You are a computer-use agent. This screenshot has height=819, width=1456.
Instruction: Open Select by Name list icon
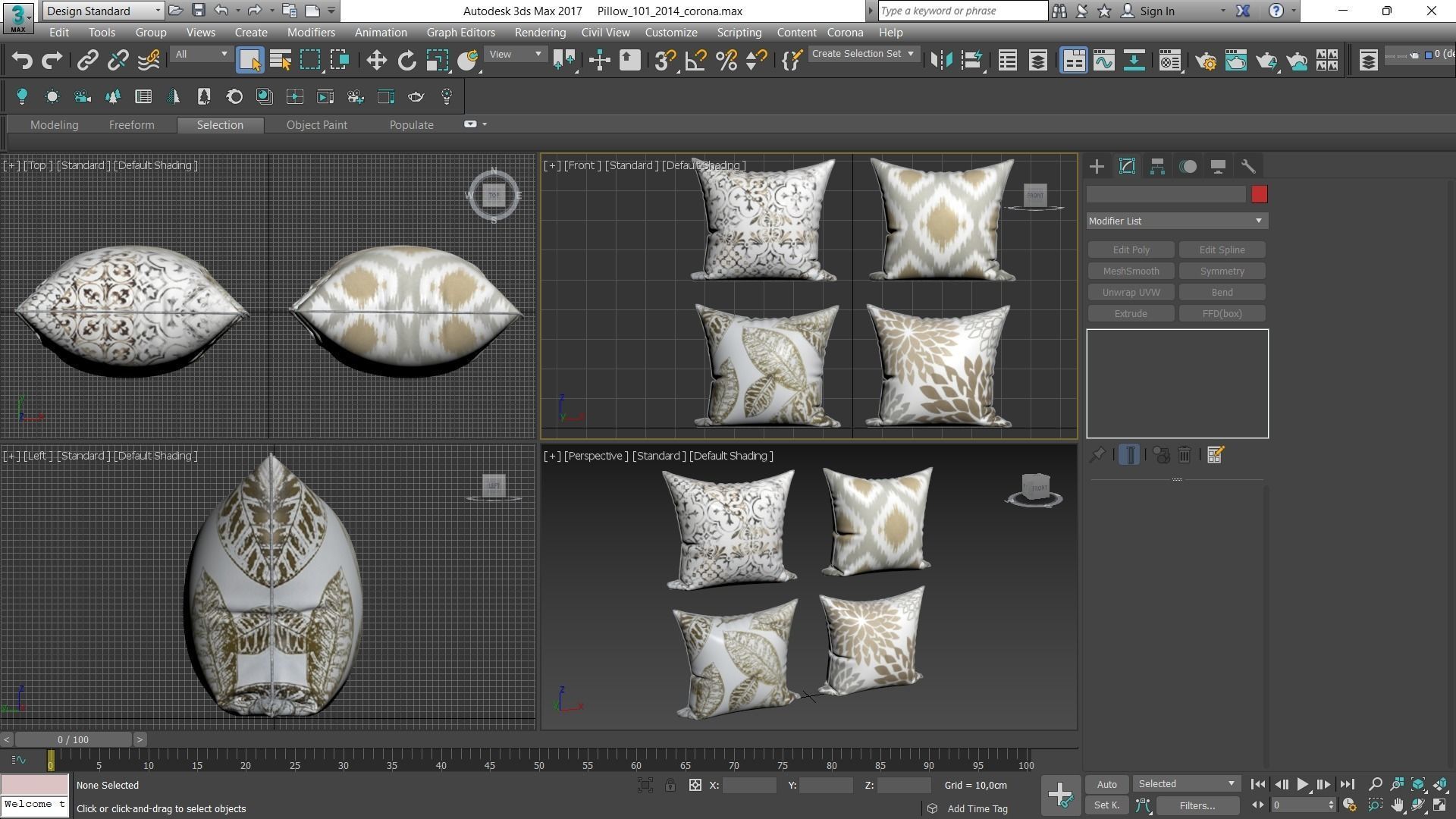coord(281,60)
